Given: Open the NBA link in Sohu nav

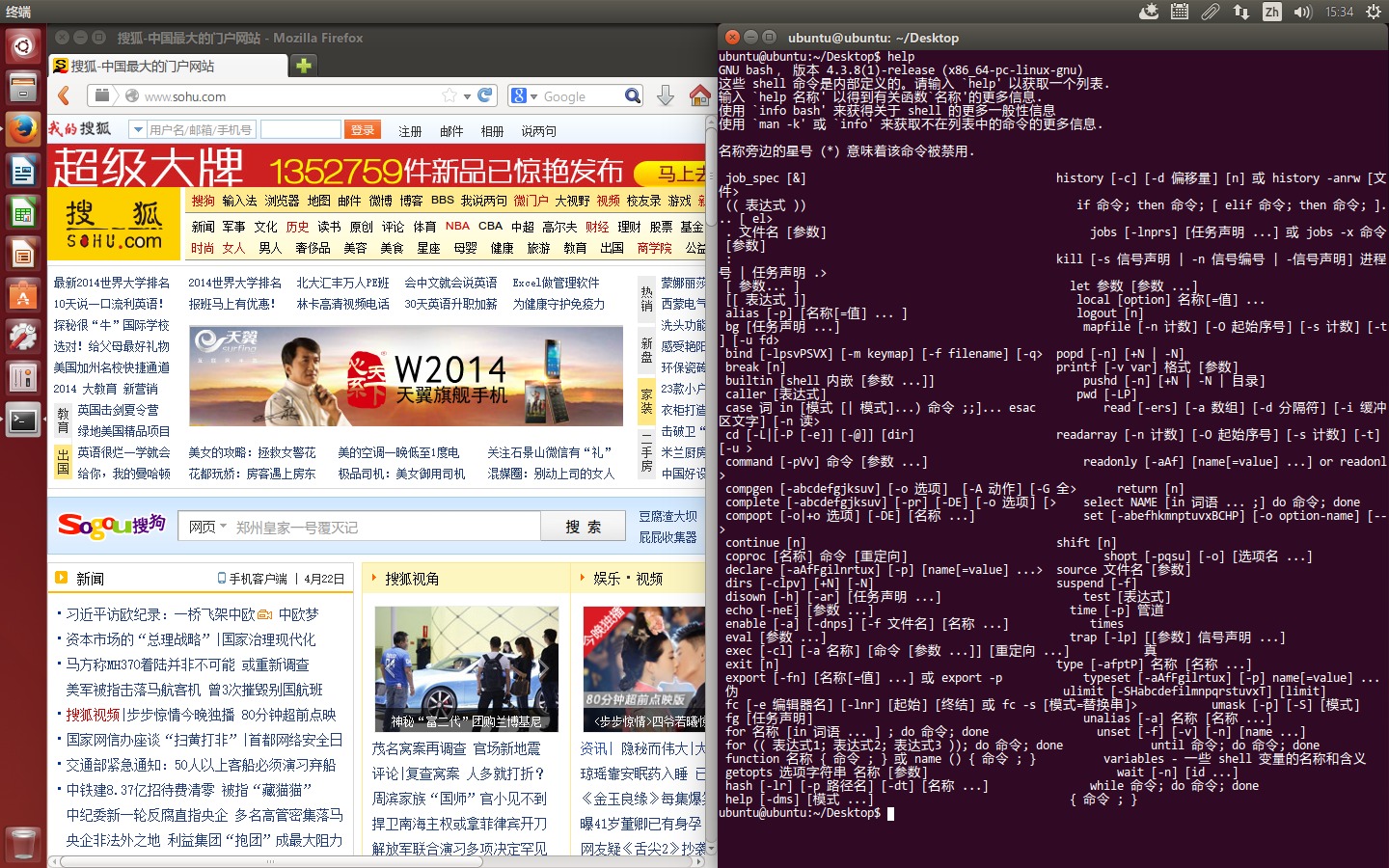Looking at the screenshot, I should pos(457,226).
